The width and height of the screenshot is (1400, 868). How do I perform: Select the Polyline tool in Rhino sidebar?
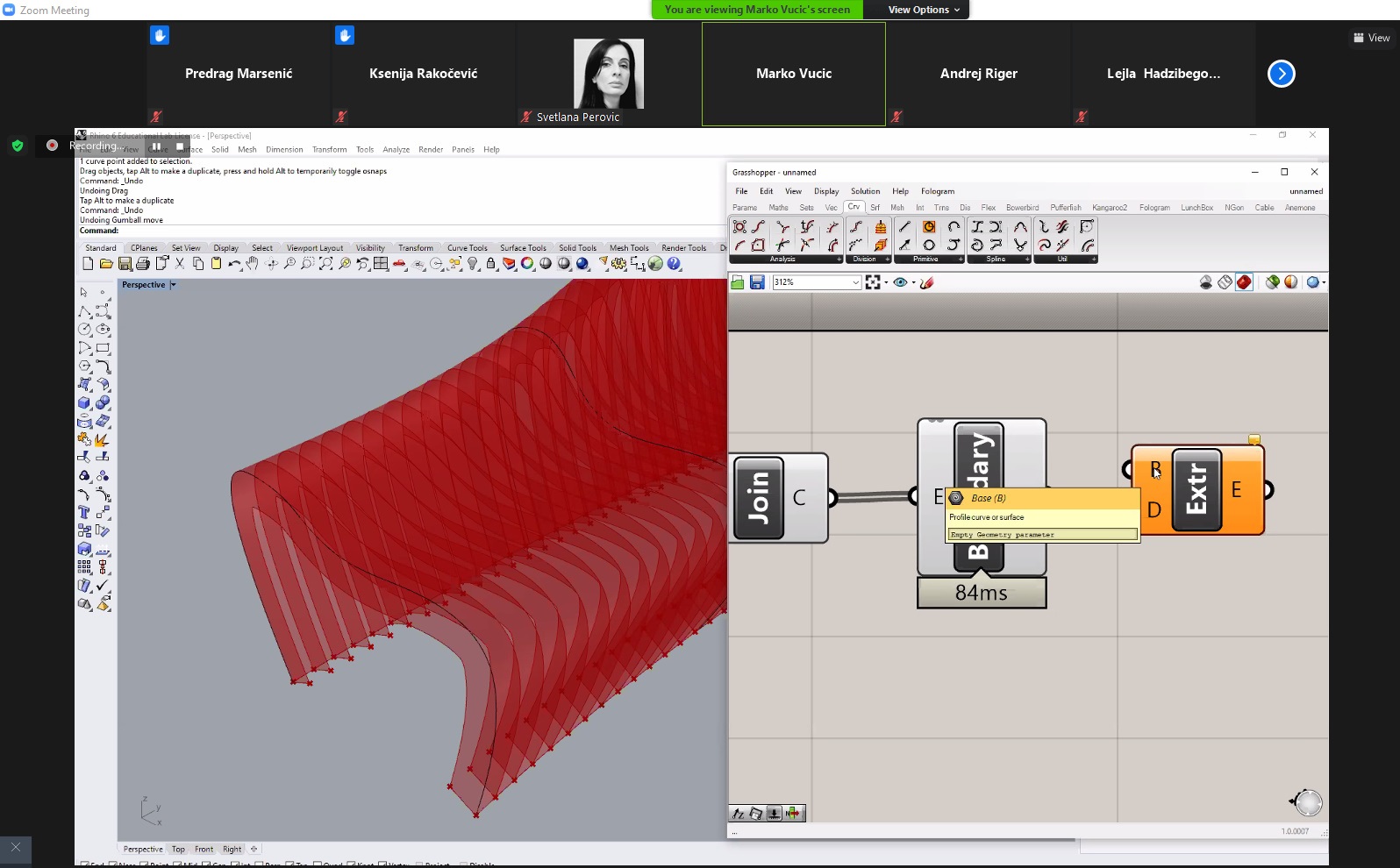tap(84, 311)
